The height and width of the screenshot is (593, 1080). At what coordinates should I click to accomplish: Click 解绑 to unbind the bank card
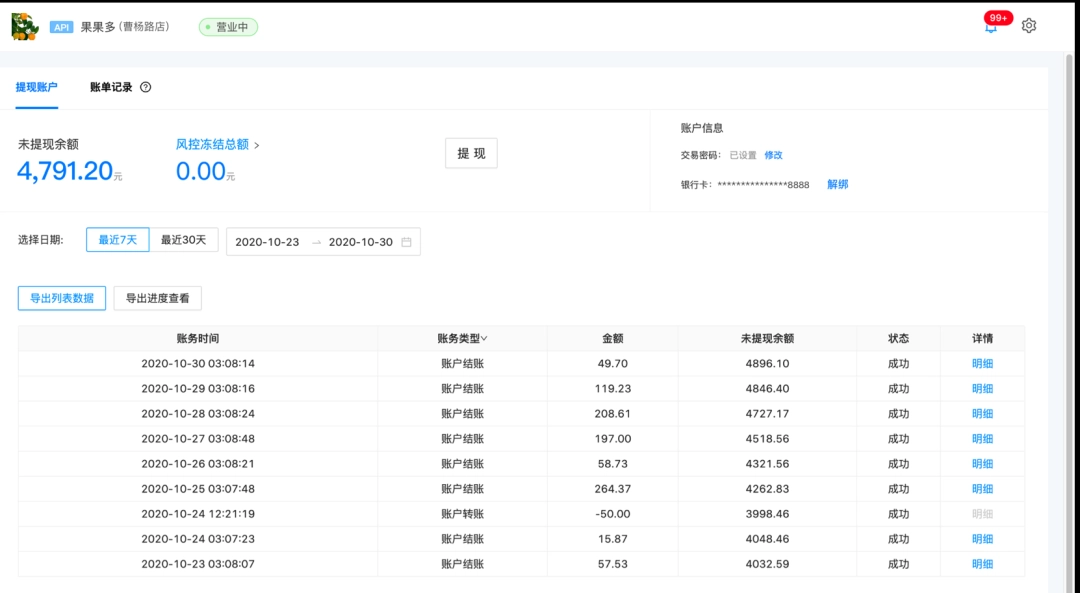[837, 185]
